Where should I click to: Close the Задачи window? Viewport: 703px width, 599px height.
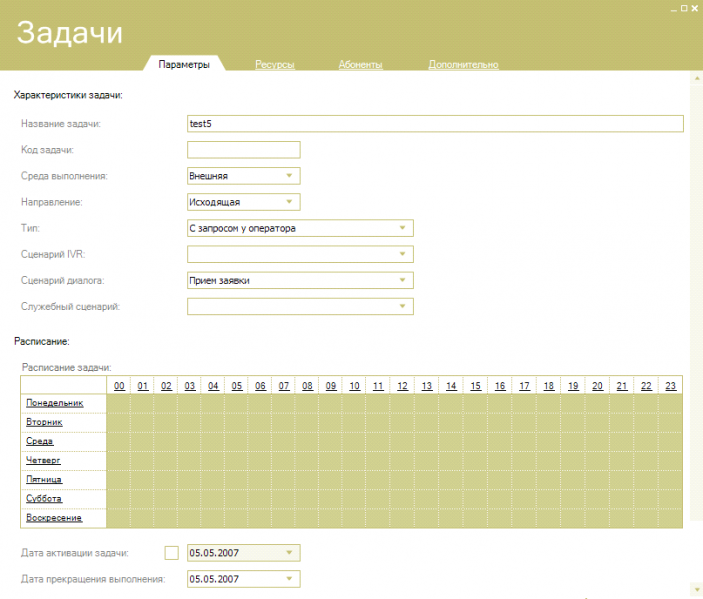(x=694, y=8)
